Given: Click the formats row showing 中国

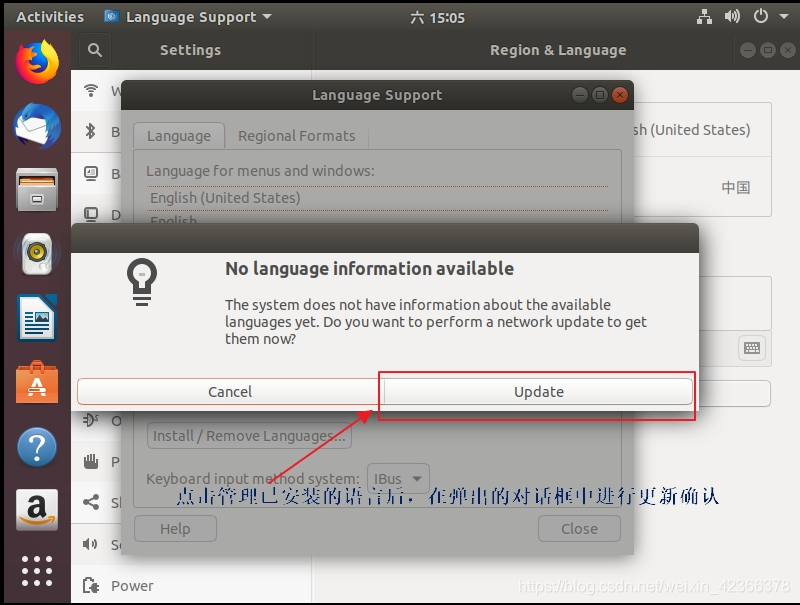Looking at the screenshot, I should pyautogui.click(x=702, y=187).
